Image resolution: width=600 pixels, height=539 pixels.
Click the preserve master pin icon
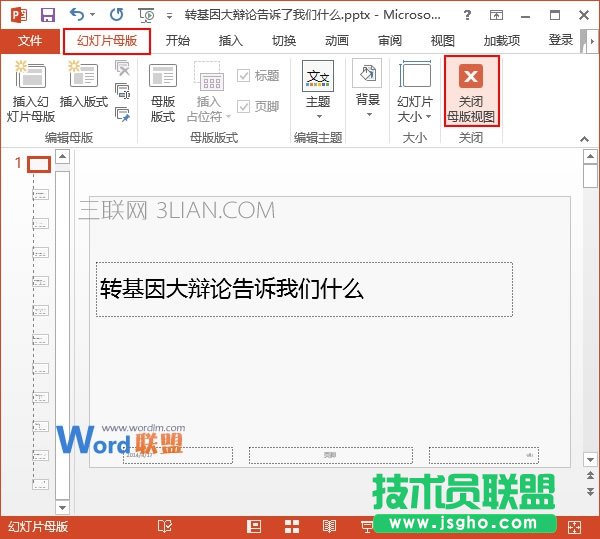(x=122, y=114)
